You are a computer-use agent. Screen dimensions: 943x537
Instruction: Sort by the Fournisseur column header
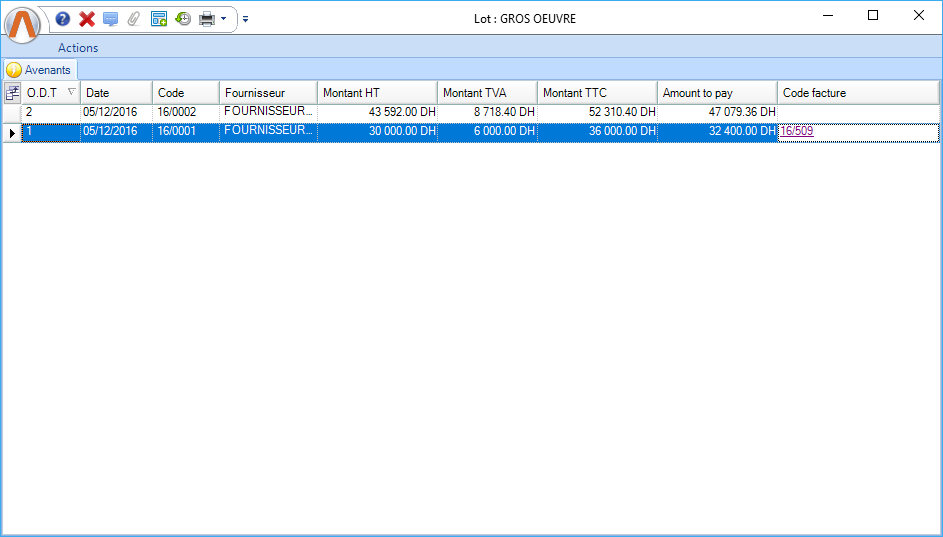[268, 93]
